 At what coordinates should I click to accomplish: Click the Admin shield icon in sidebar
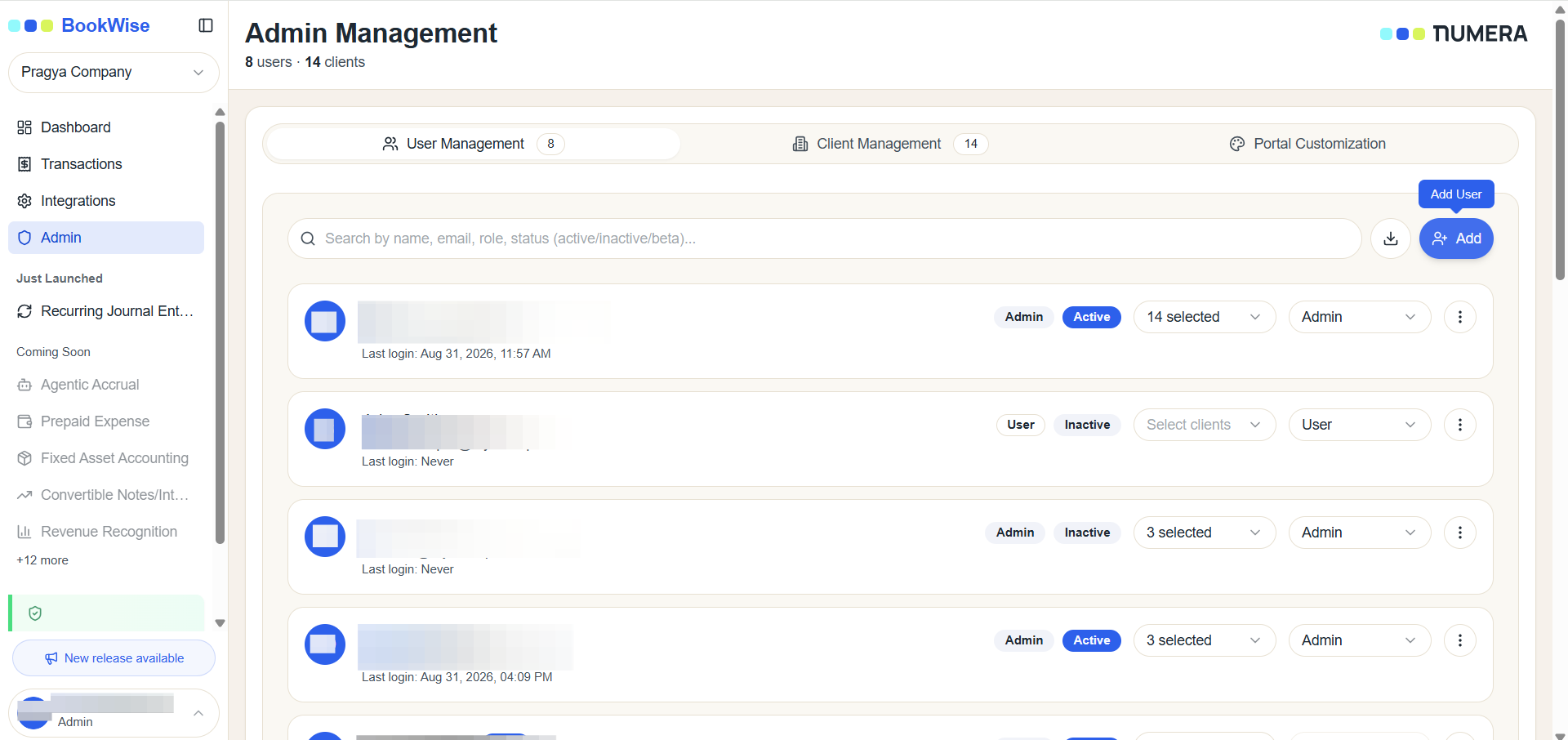[24, 238]
